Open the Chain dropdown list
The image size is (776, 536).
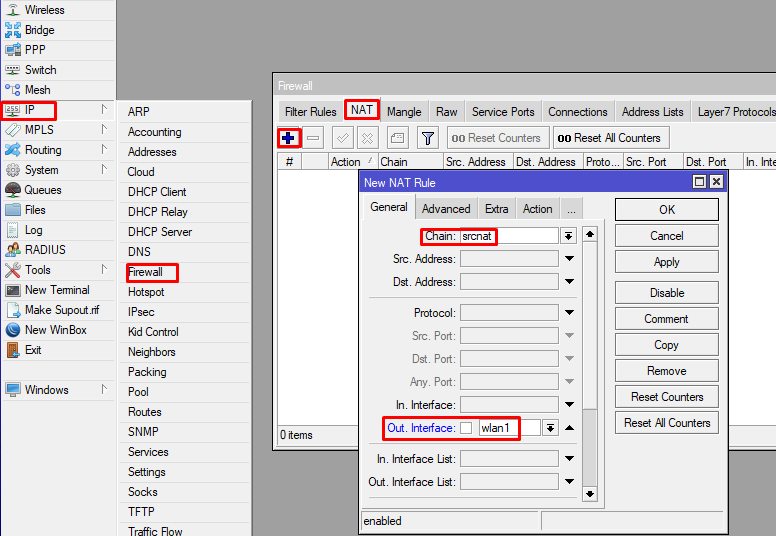pos(569,236)
